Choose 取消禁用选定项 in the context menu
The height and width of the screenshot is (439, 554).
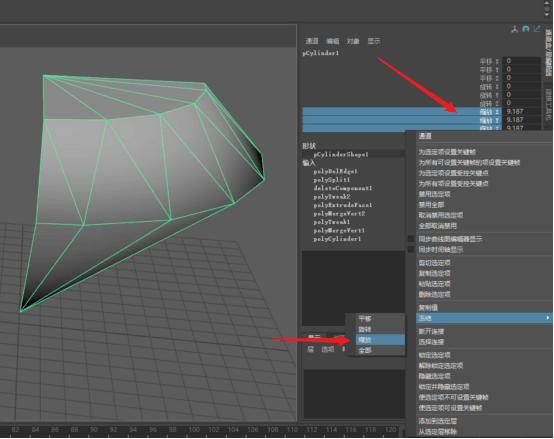point(441,215)
